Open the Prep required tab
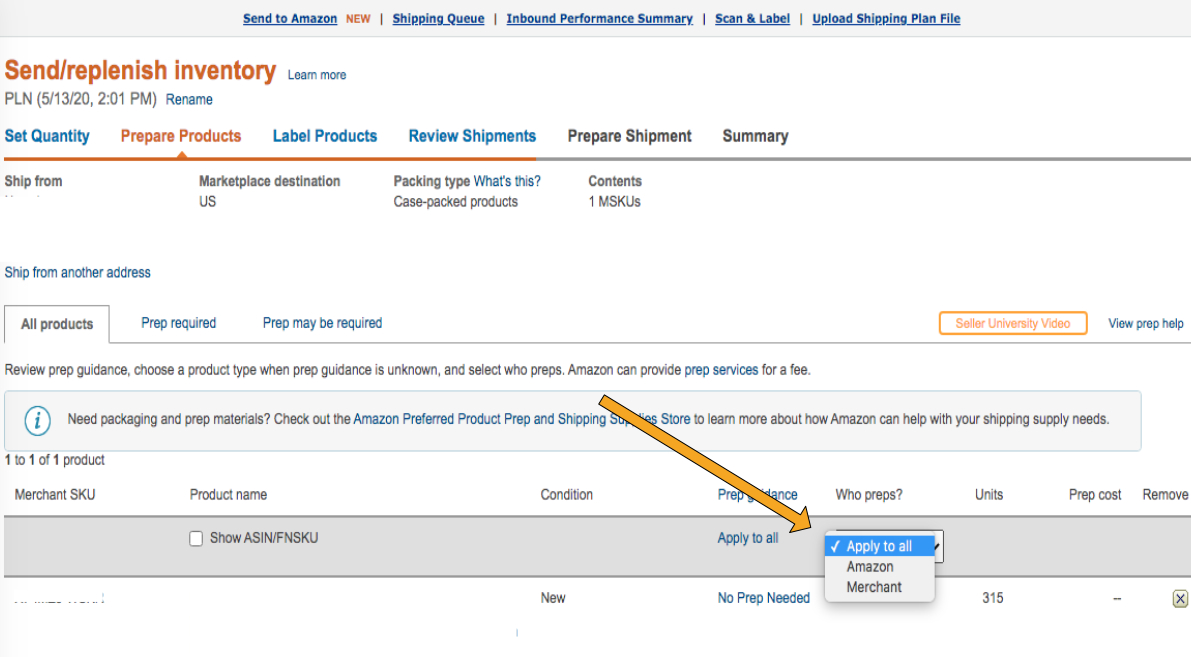Image resolution: width=1191 pixels, height=657 pixels. (178, 323)
